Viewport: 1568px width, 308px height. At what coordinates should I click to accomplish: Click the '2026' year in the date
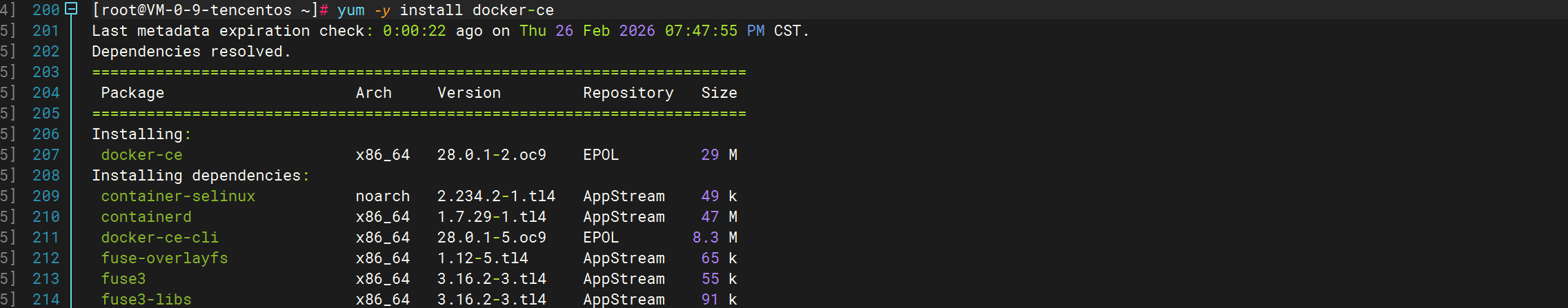point(637,31)
